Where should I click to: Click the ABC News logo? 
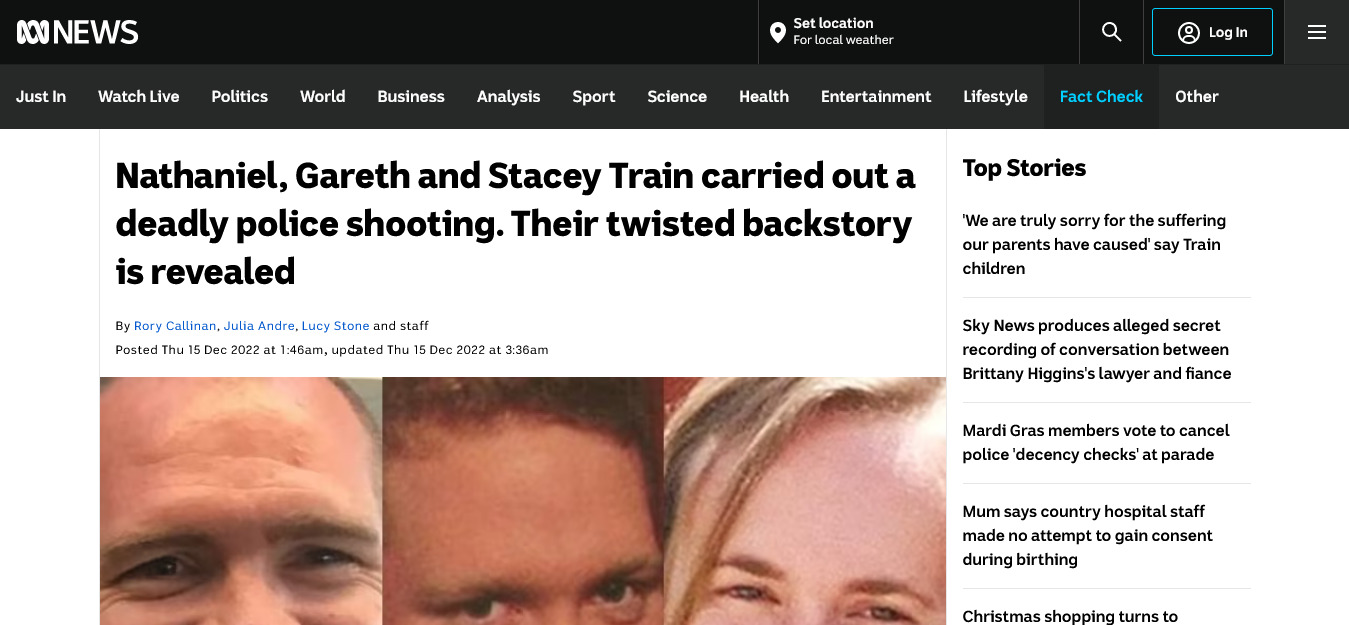[x=78, y=32]
